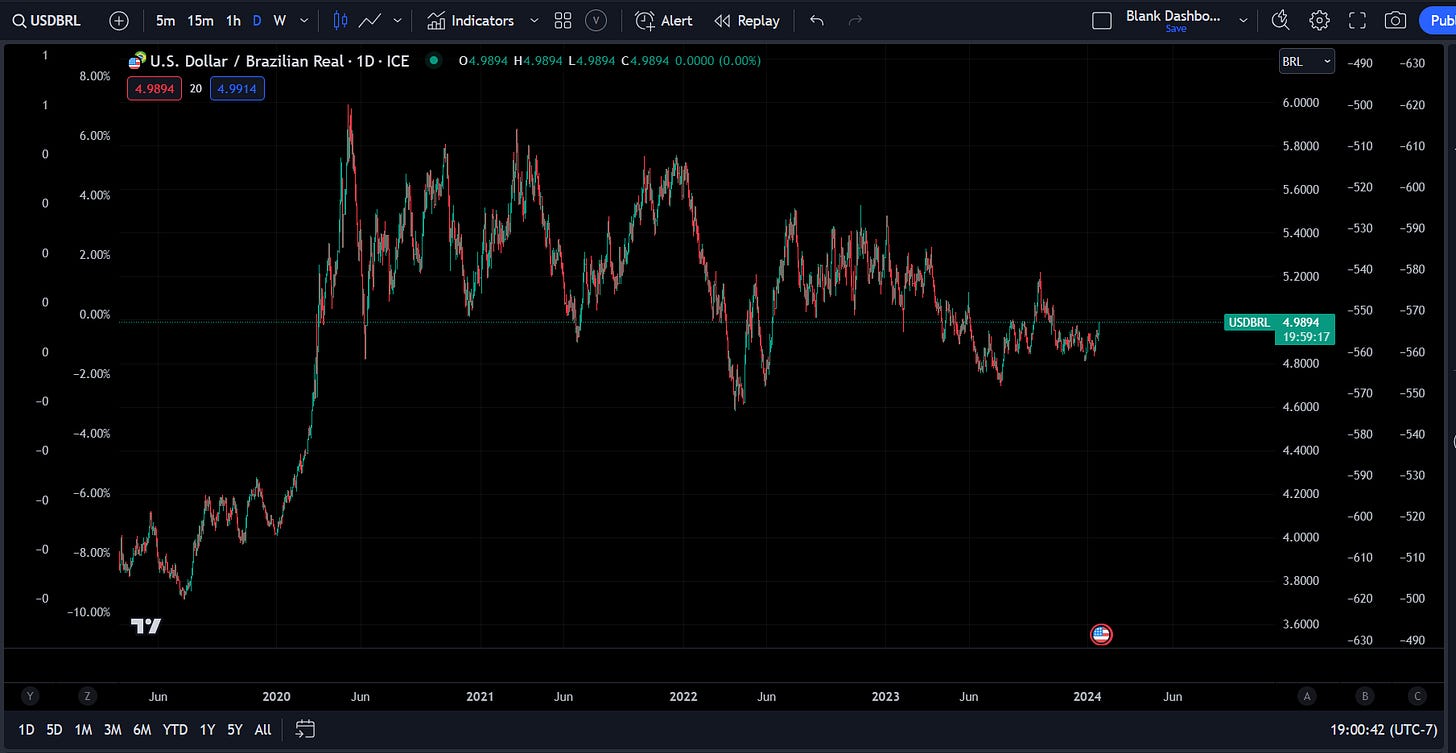Set date range to 3M
Viewport: 1456px width, 753px height.
pos(113,730)
